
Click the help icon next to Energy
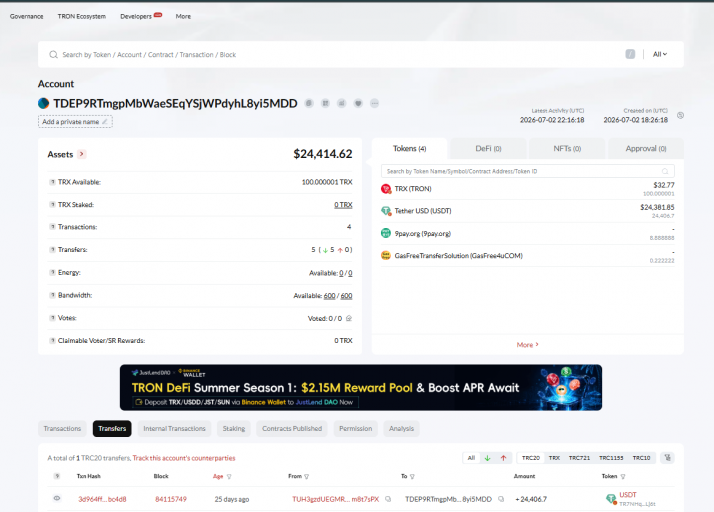pyautogui.click(x=52, y=272)
